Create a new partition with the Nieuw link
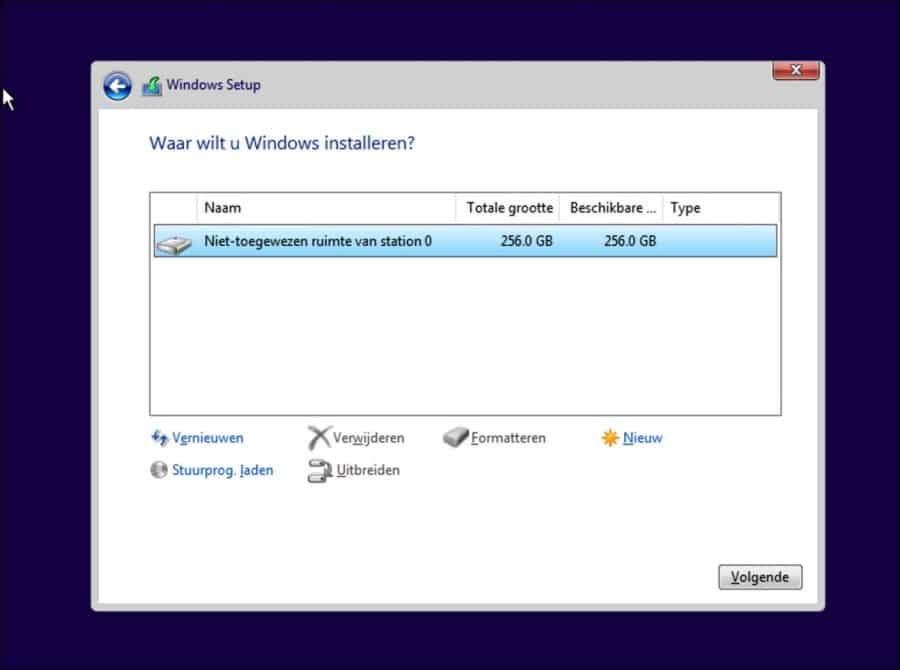900x670 pixels. pyautogui.click(x=642, y=438)
